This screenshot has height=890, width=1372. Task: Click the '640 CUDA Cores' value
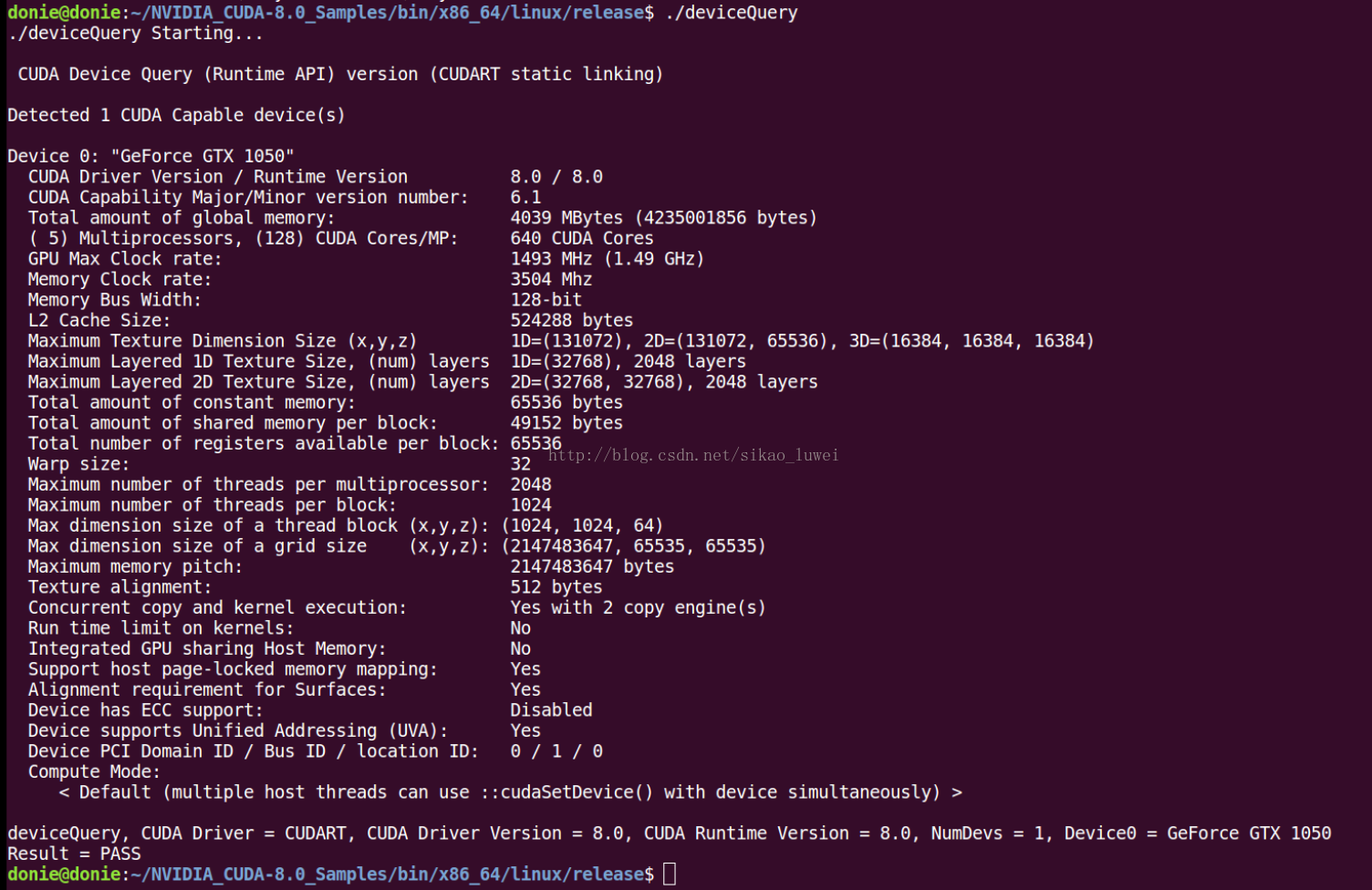[x=582, y=238]
